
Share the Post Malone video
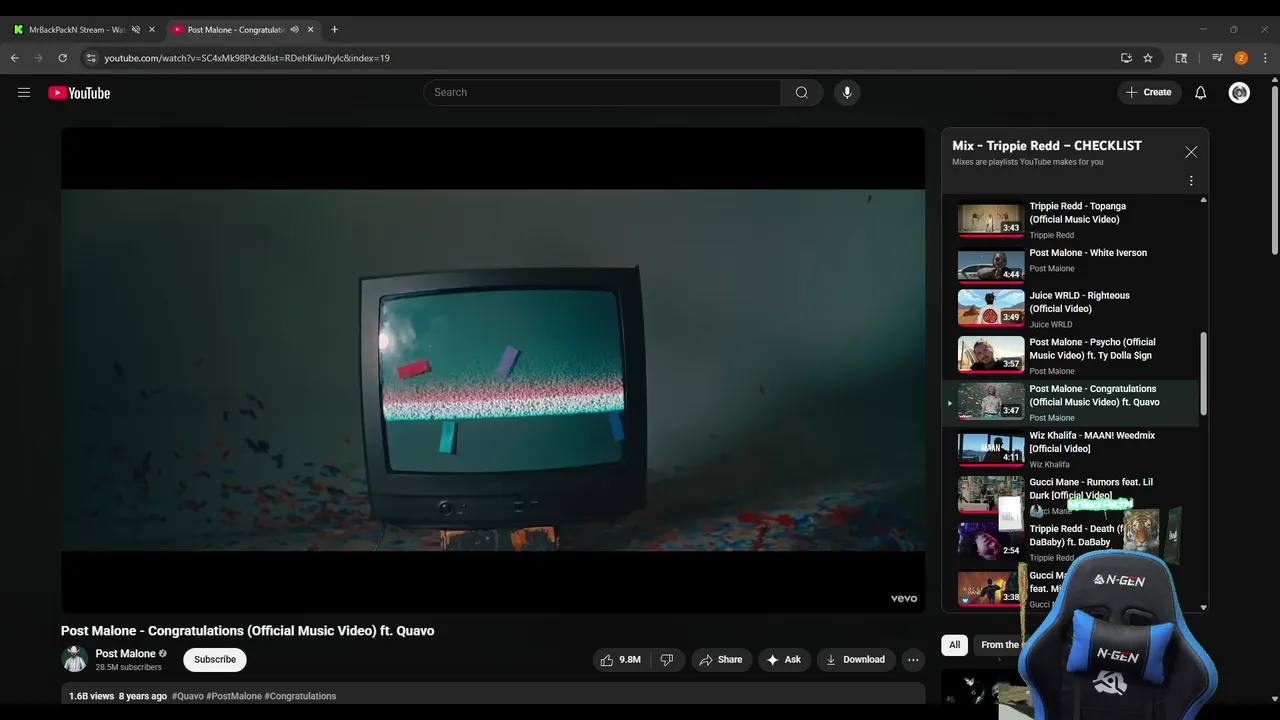[720, 660]
